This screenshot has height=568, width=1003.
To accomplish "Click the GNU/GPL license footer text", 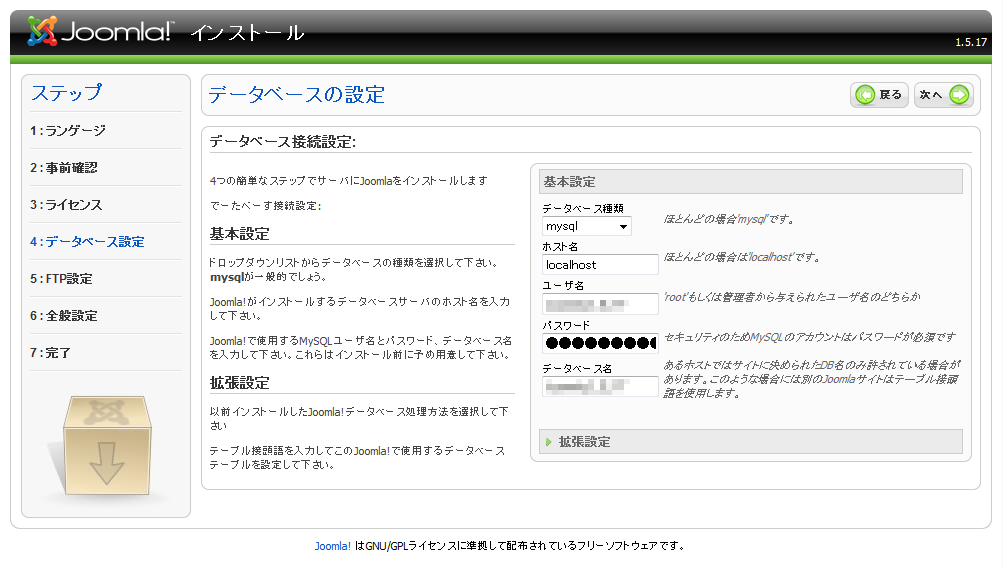I will [x=520, y=546].
